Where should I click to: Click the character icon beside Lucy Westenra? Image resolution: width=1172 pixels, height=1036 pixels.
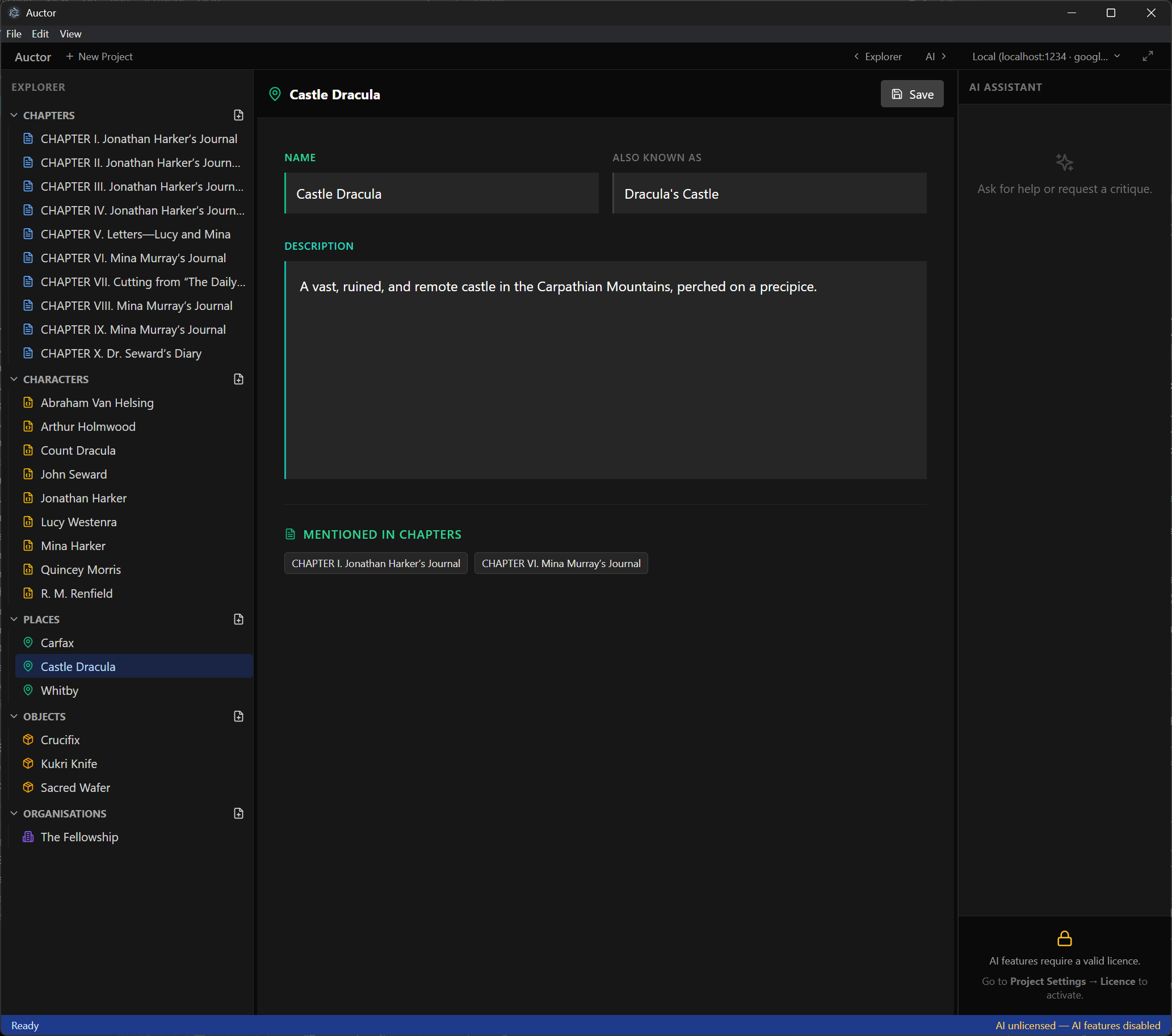(27, 522)
